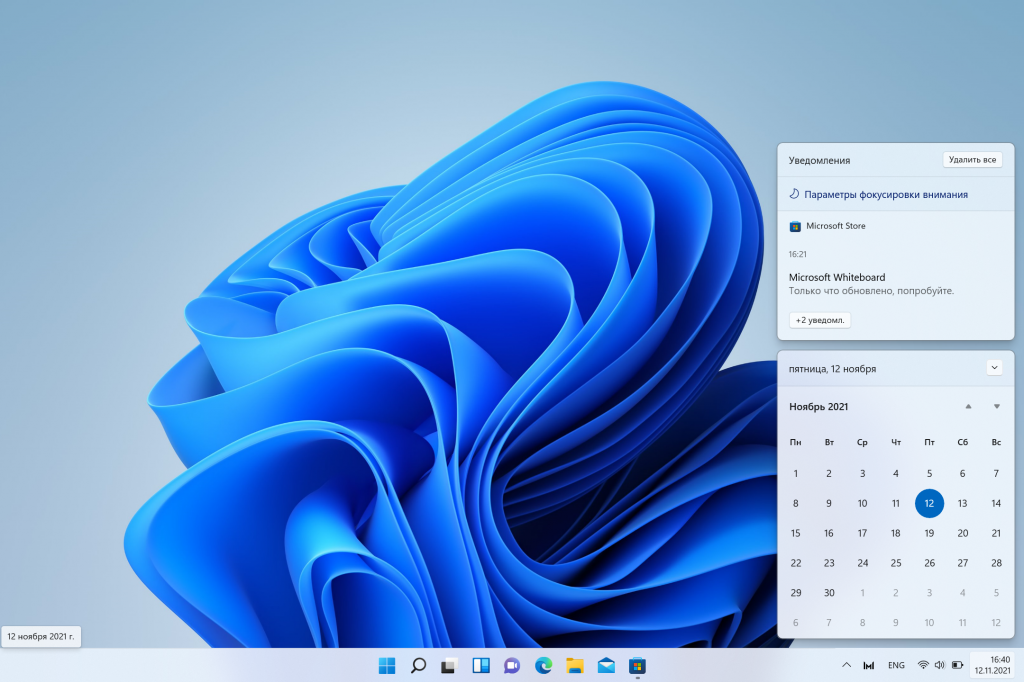Open File Explorer from the taskbar
Screen dimensions: 1024x682
(x=574, y=665)
